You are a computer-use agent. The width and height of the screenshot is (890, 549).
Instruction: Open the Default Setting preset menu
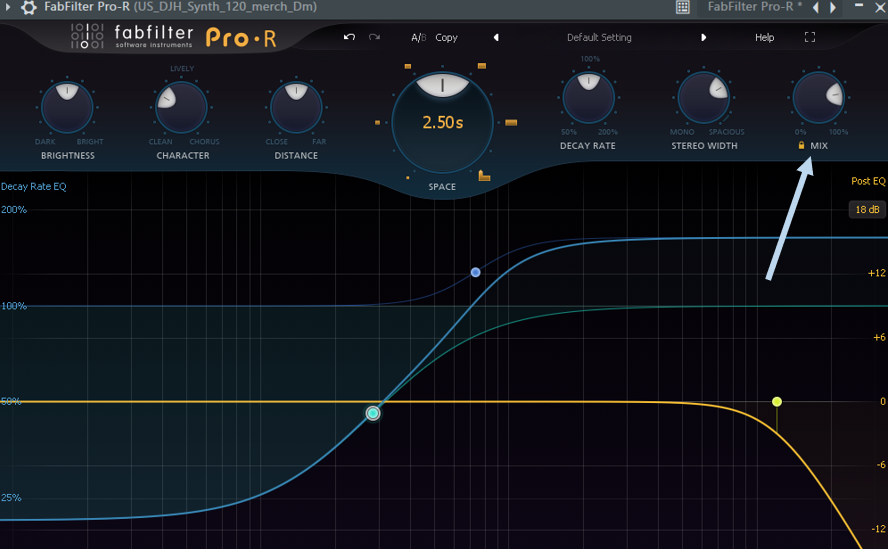599,37
